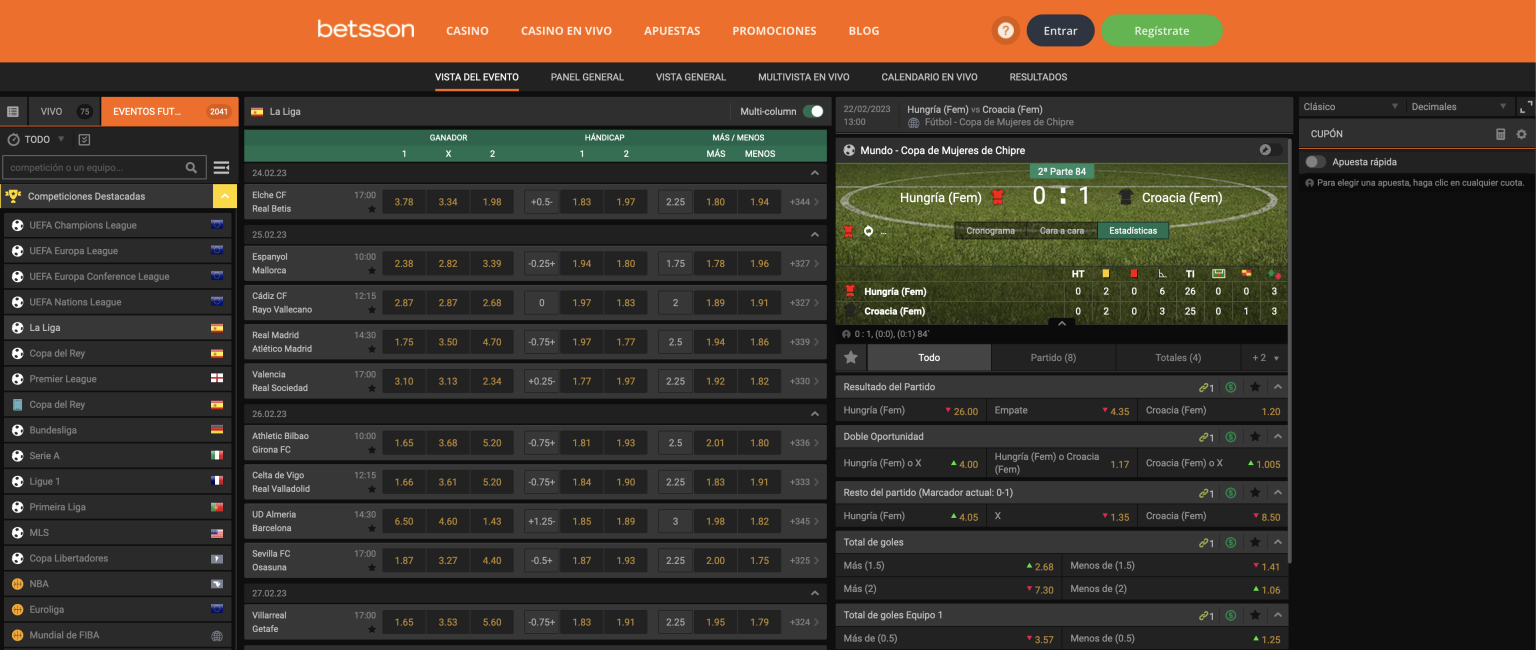Open the coupon calculator icon
This screenshot has height=650, width=1536.
click(x=1500, y=134)
